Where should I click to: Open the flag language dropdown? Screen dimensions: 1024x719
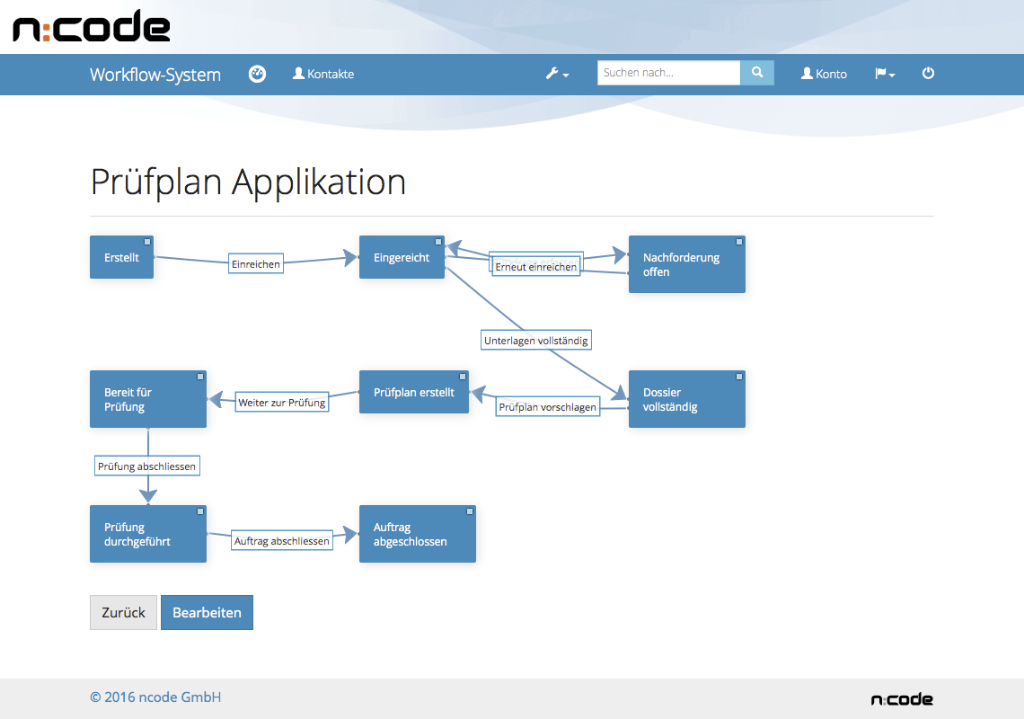coord(885,74)
